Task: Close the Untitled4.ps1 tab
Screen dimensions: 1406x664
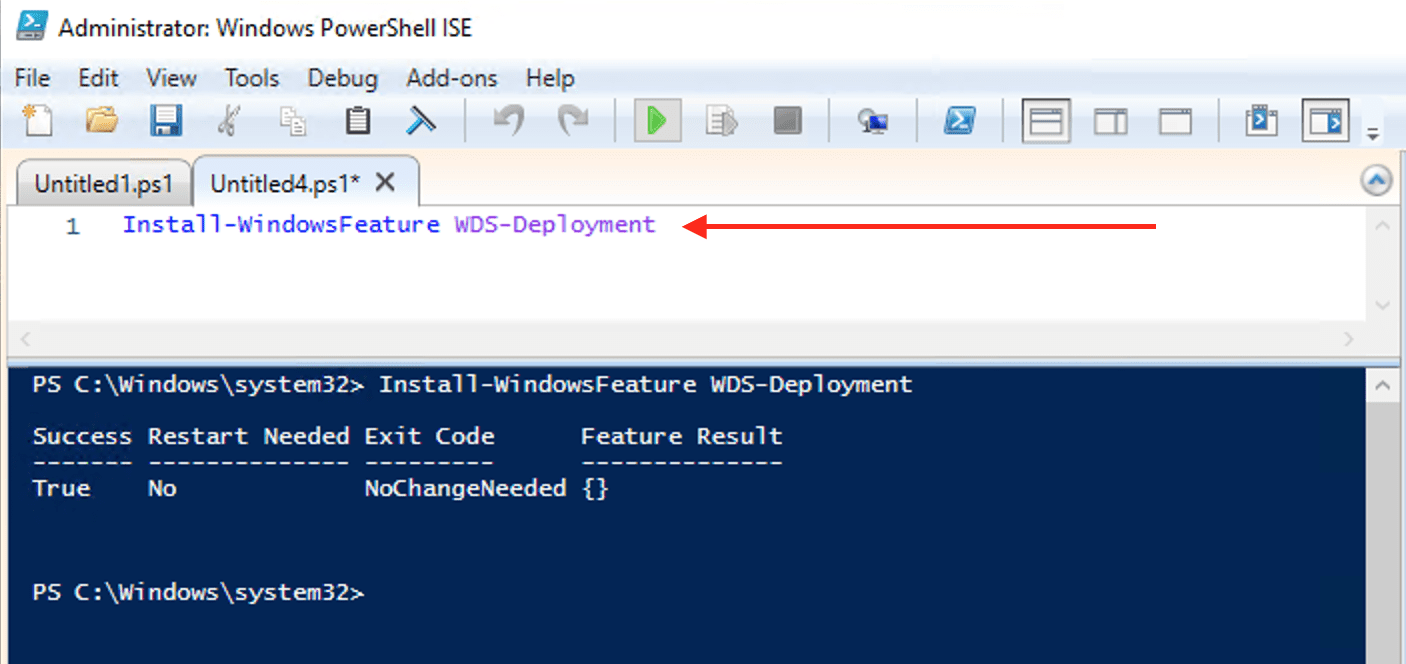Action: pyautogui.click(x=385, y=182)
